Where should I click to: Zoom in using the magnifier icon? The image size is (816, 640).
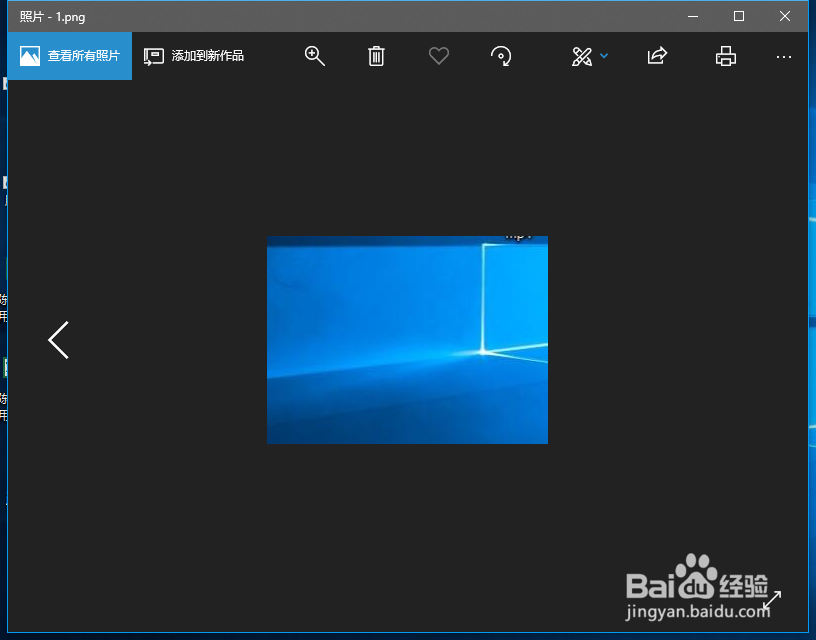pyautogui.click(x=314, y=56)
